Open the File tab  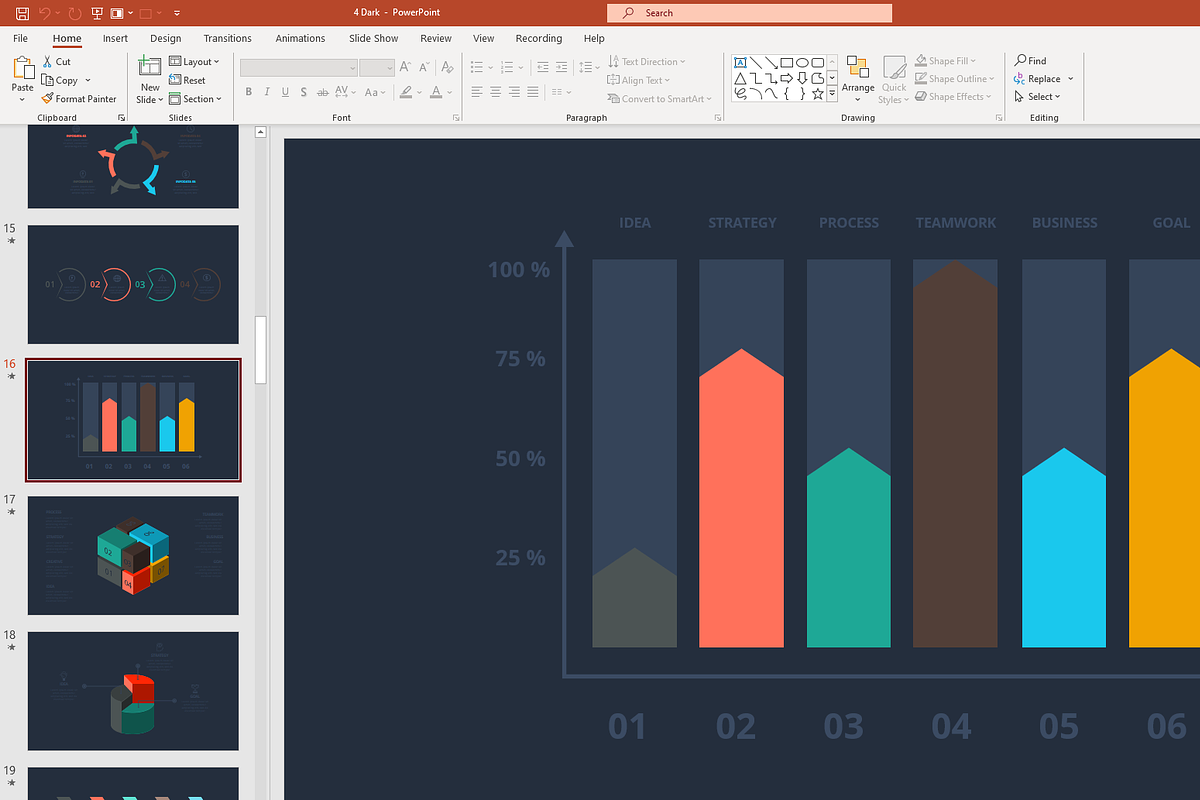pyautogui.click(x=20, y=38)
